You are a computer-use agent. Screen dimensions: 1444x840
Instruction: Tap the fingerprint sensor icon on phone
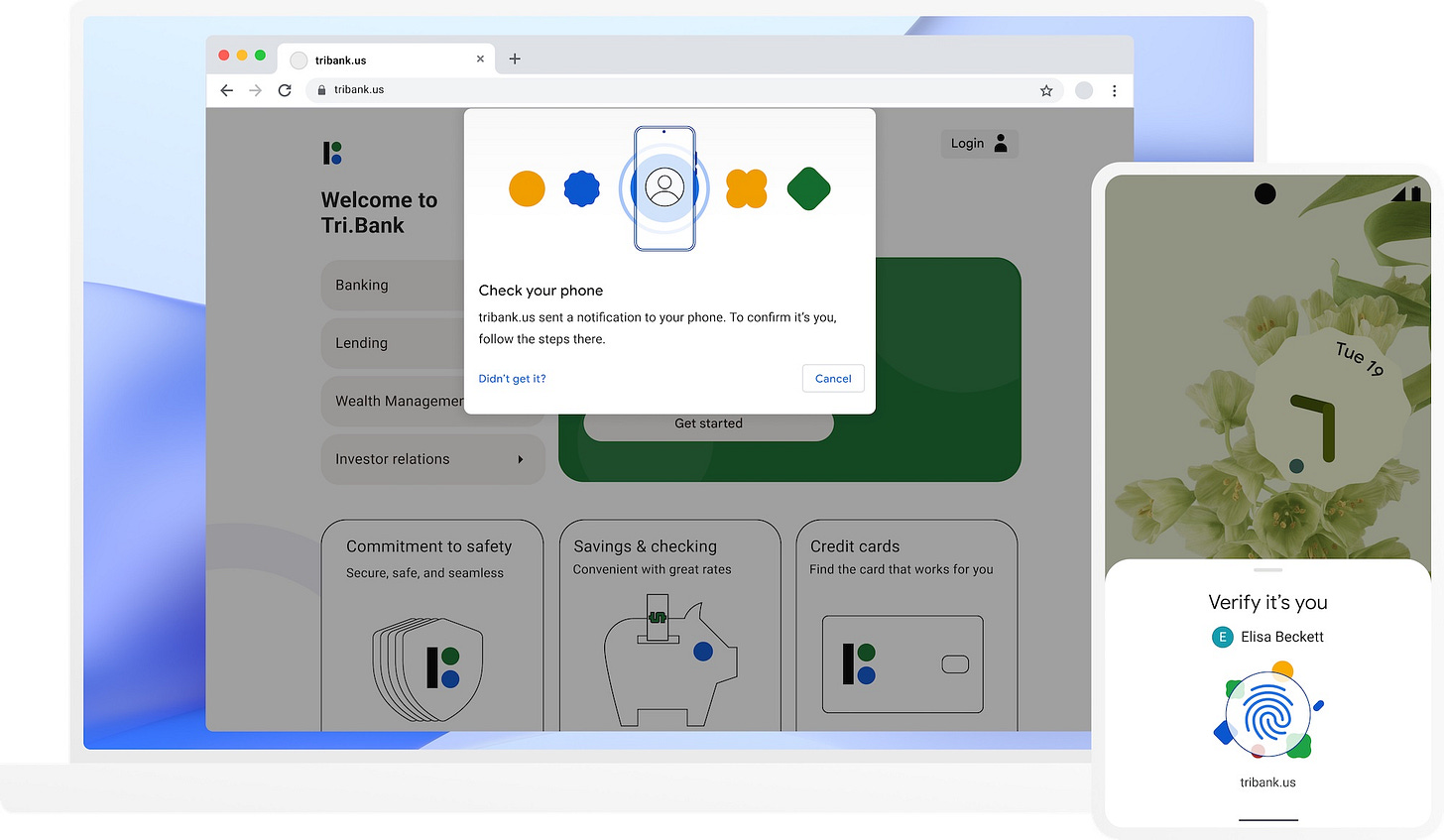[1268, 714]
